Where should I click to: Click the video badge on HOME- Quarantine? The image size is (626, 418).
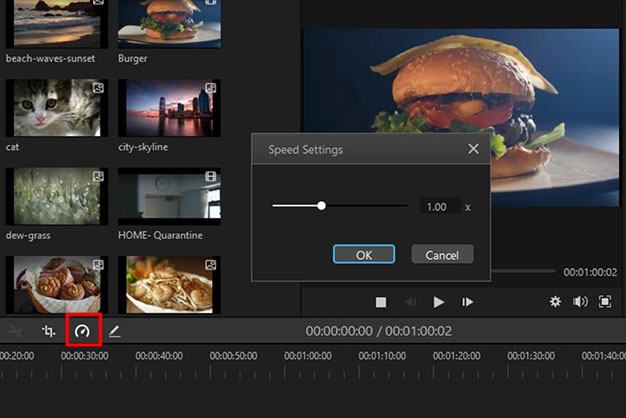coord(211,176)
